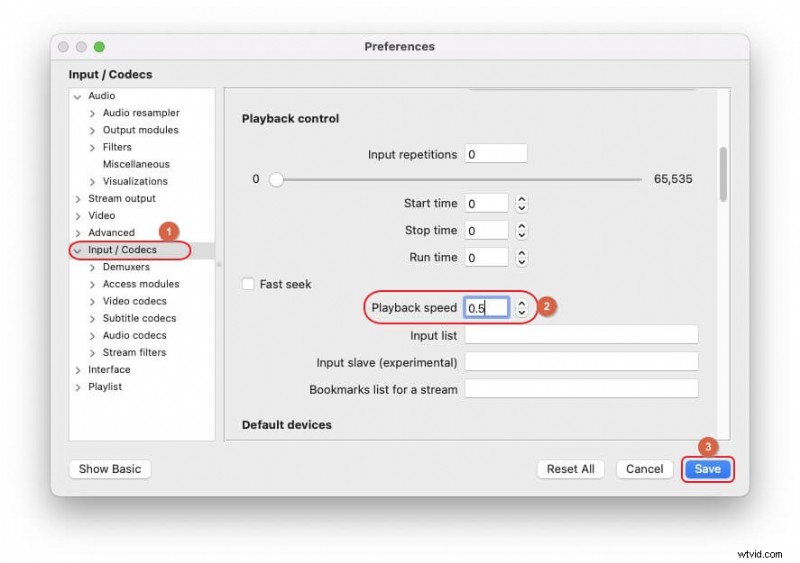Expand Access modules node
The height and width of the screenshot is (563, 800).
tap(92, 284)
